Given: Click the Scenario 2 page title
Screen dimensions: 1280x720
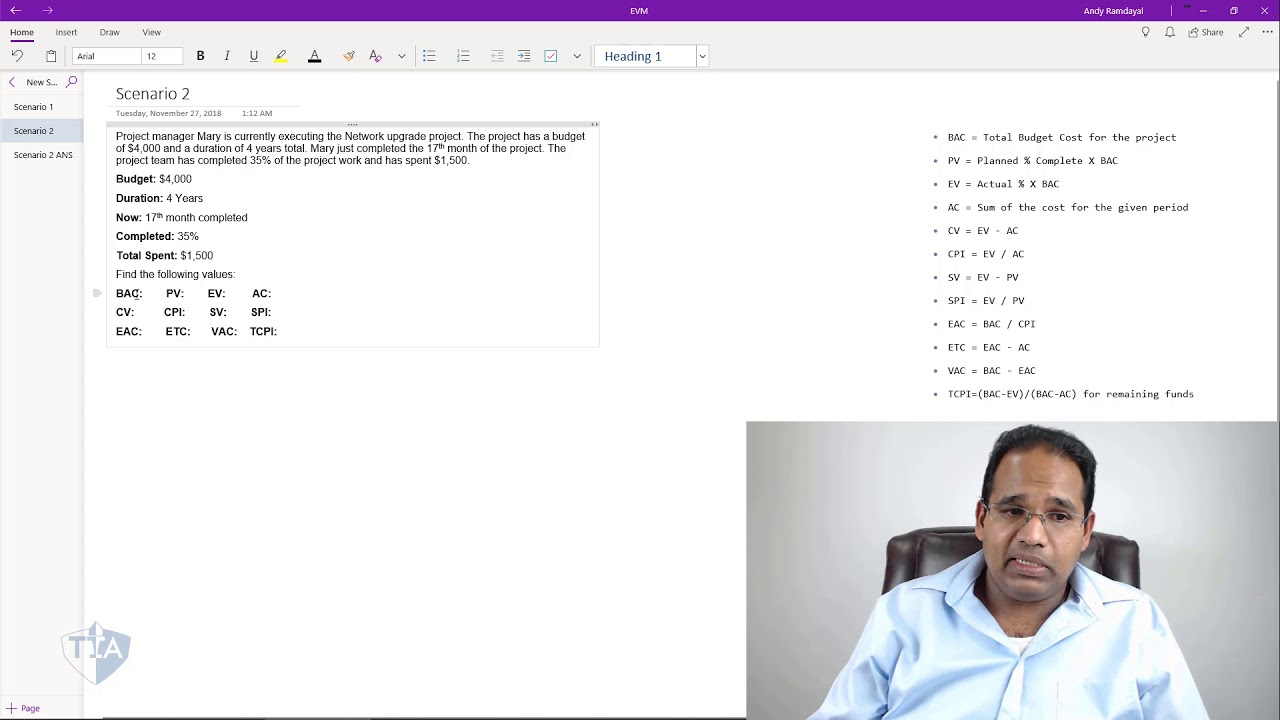Looking at the screenshot, I should click(153, 93).
